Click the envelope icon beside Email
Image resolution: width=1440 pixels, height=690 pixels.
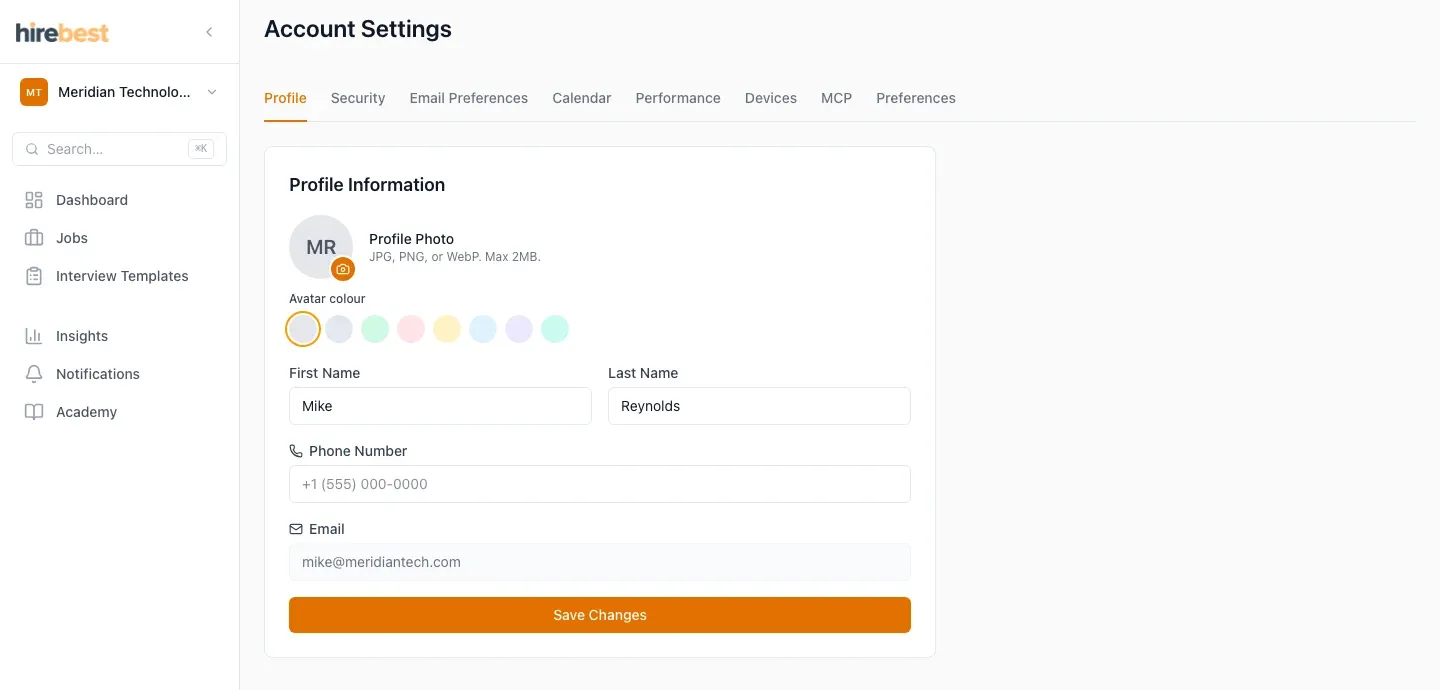point(296,529)
